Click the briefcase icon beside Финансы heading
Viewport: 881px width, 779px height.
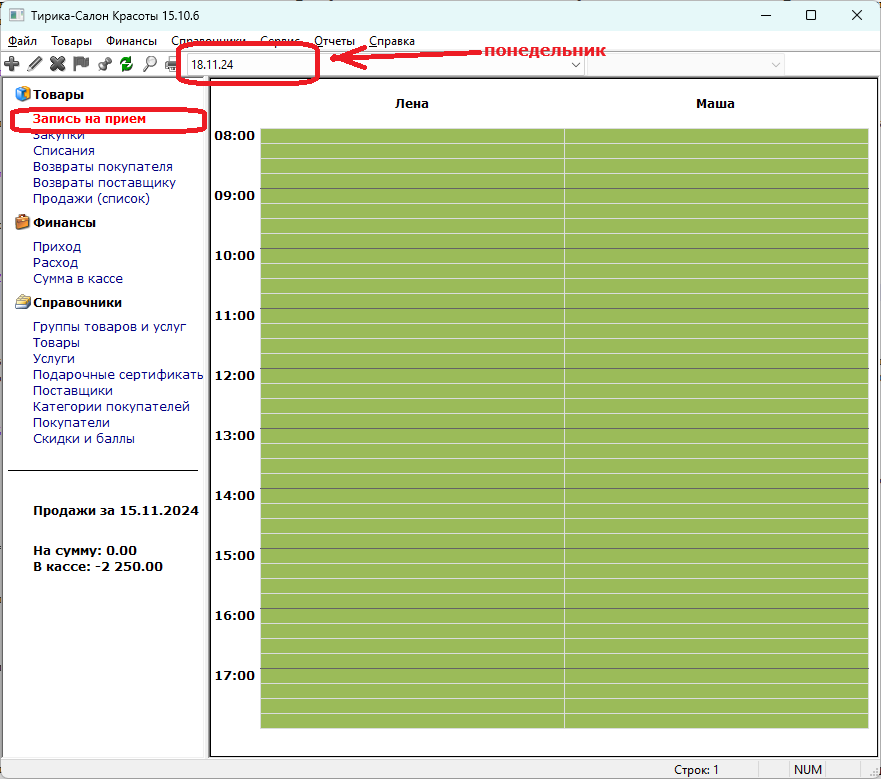(22, 222)
